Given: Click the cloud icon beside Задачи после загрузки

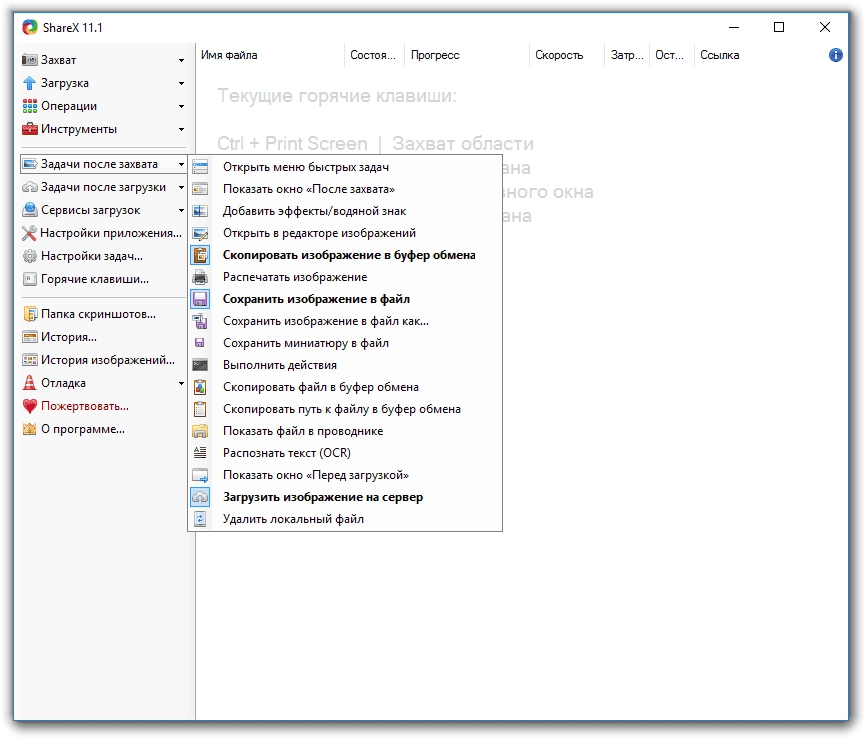Looking at the screenshot, I should (29, 187).
